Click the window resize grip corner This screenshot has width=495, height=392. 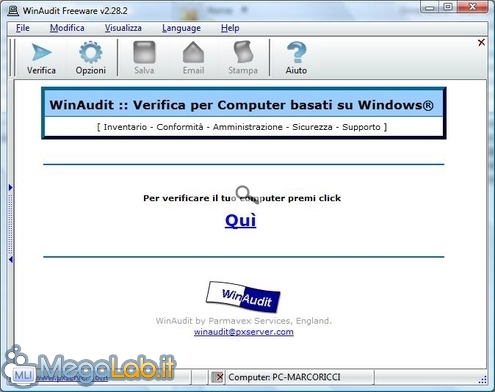483,380
